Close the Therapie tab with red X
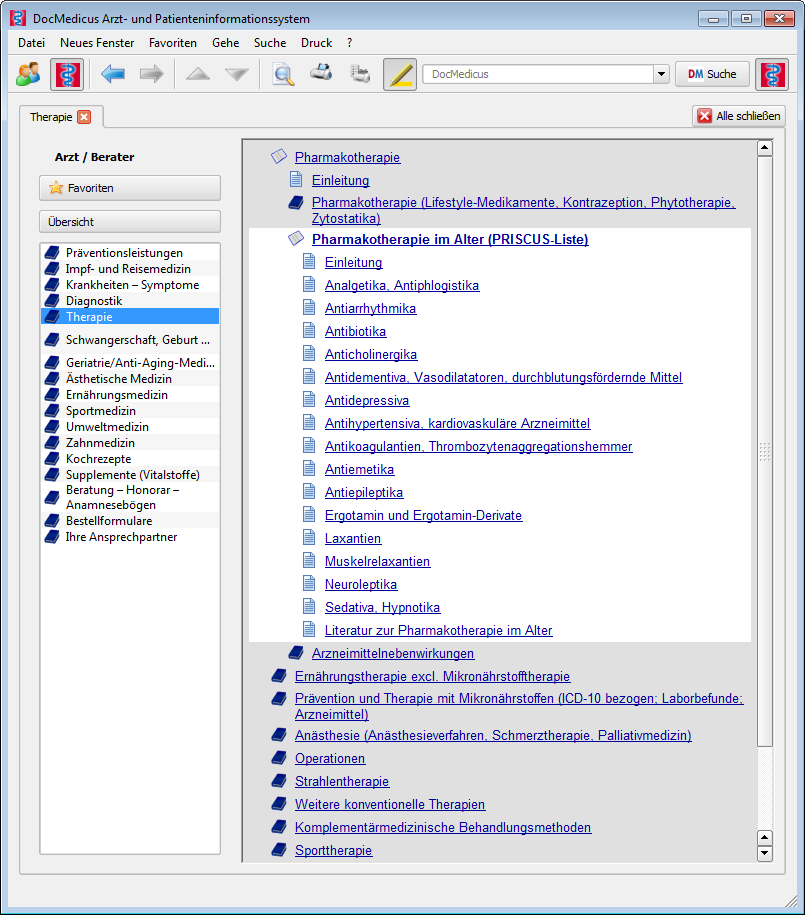The image size is (805, 915). [x=85, y=117]
